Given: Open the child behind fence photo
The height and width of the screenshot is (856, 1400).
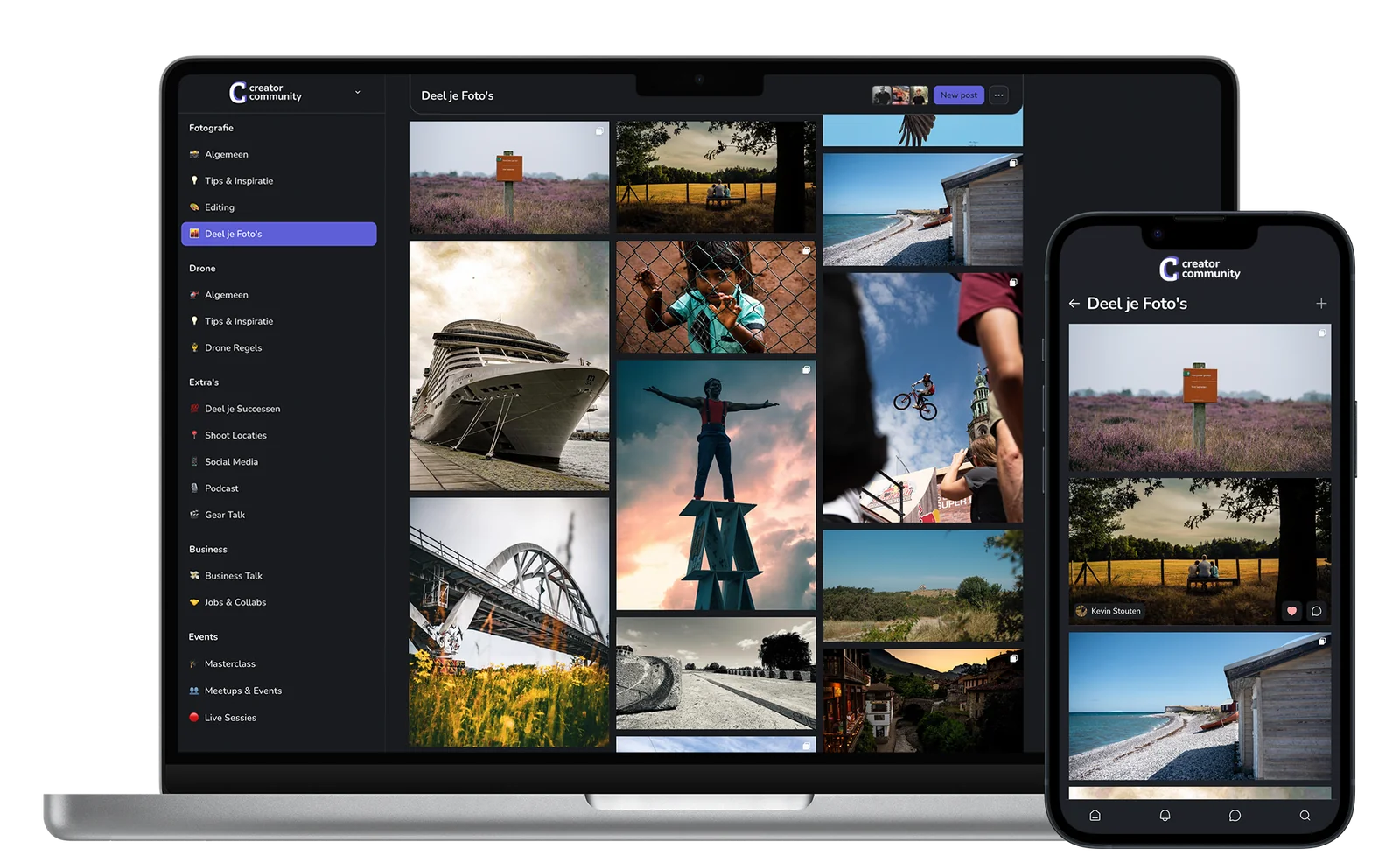Looking at the screenshot, I should click(716, 298).
